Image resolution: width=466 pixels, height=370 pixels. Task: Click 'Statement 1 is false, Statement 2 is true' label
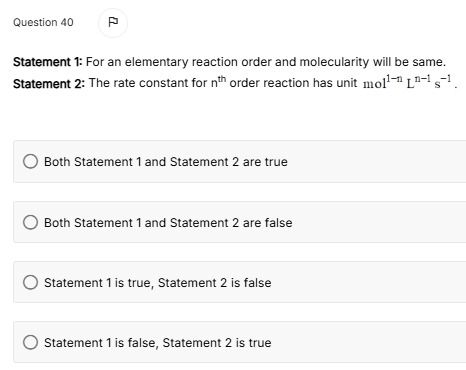click(158, 343)
